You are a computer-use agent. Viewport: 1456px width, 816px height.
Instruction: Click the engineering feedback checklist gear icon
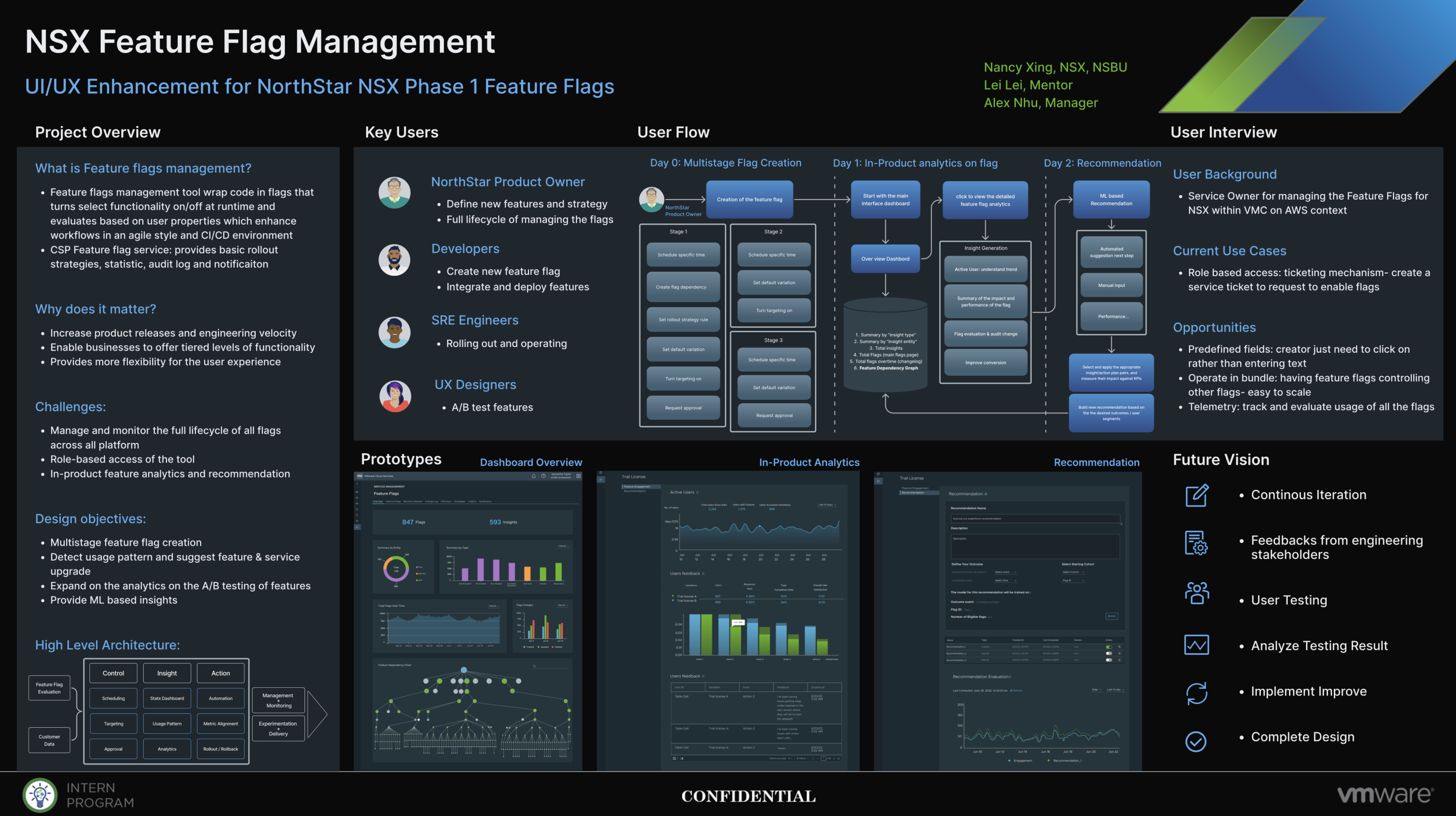pyautogui.click(x=1197, y=543)
